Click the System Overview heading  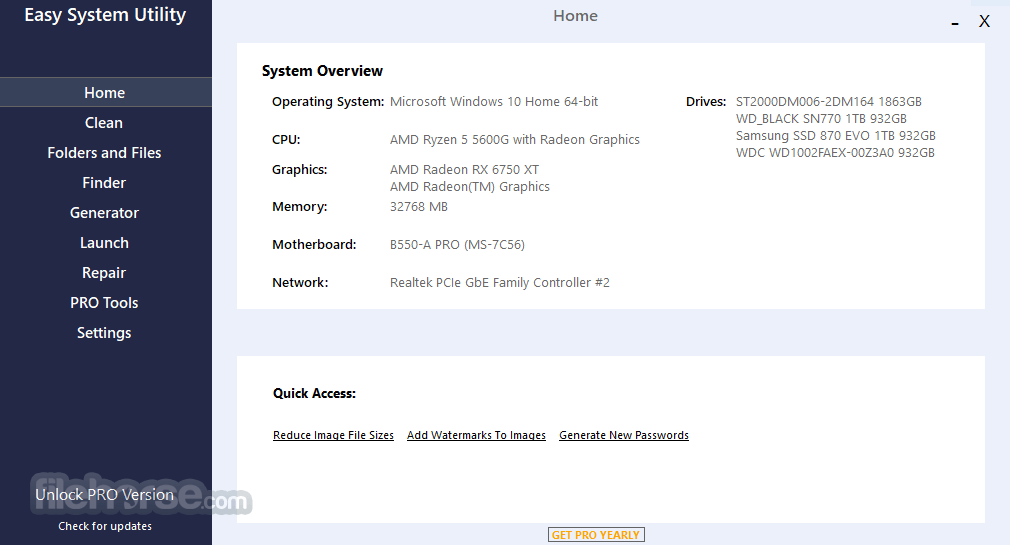[322, 71]
